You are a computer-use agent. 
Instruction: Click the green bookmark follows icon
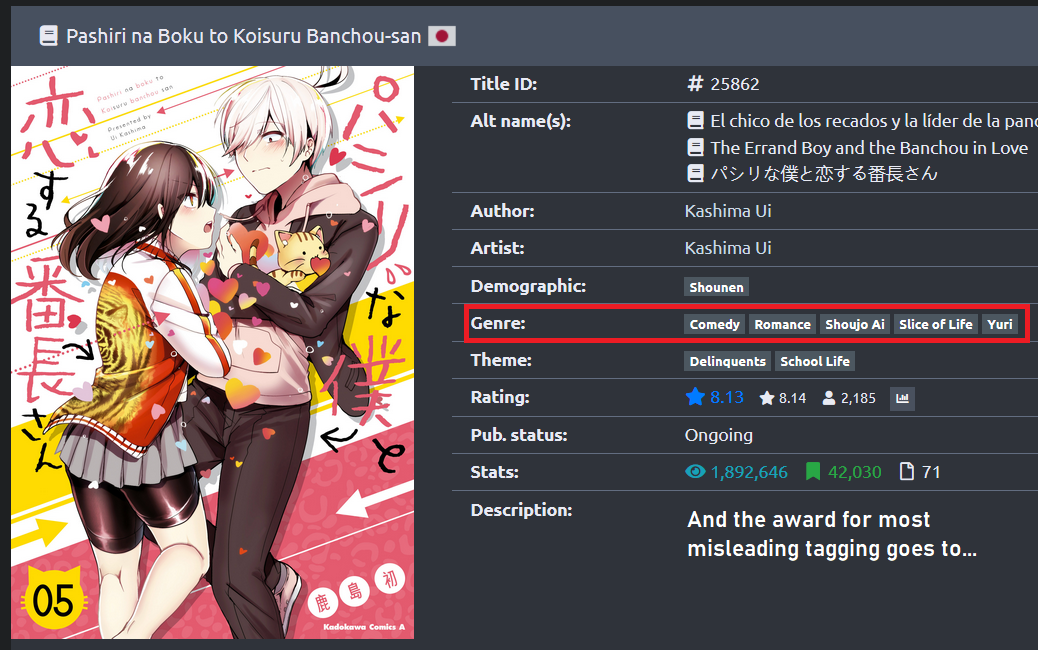812,472
